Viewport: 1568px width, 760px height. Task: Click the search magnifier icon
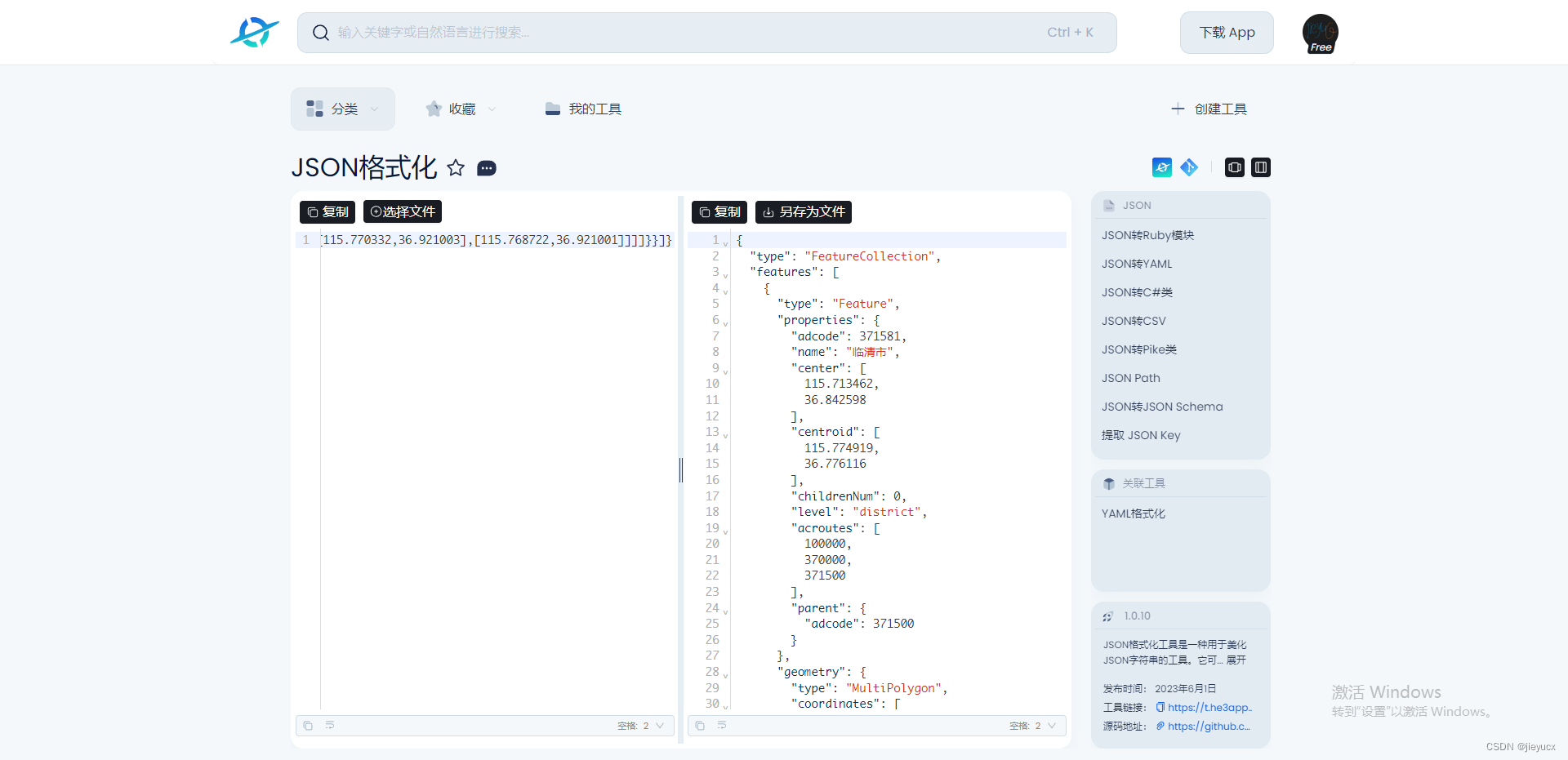[321, 33]
